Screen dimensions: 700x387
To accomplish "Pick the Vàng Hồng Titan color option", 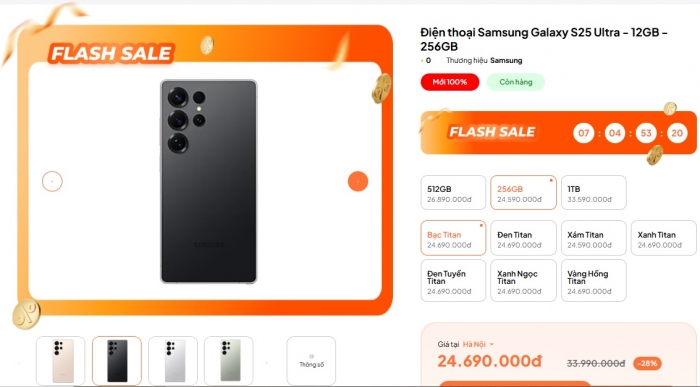I will click(x=594, y=281).
